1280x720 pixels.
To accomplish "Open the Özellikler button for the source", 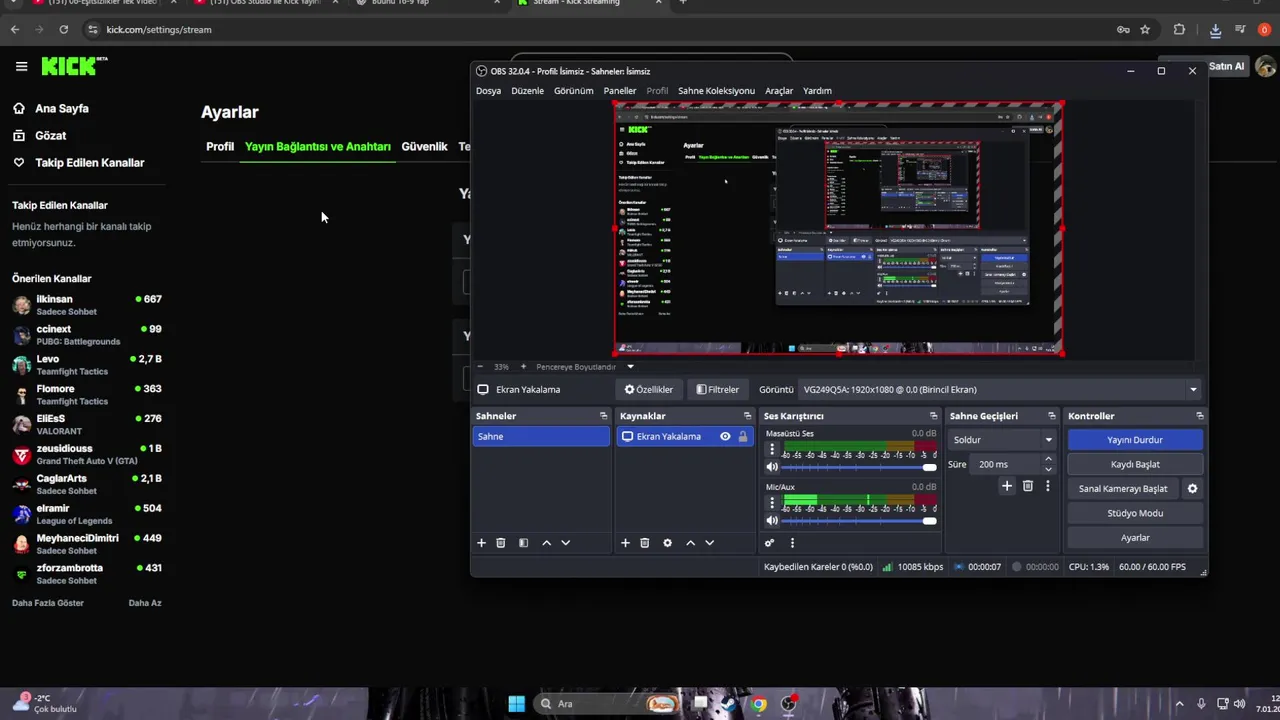I will pyautogui.click(x=648, y=390).
